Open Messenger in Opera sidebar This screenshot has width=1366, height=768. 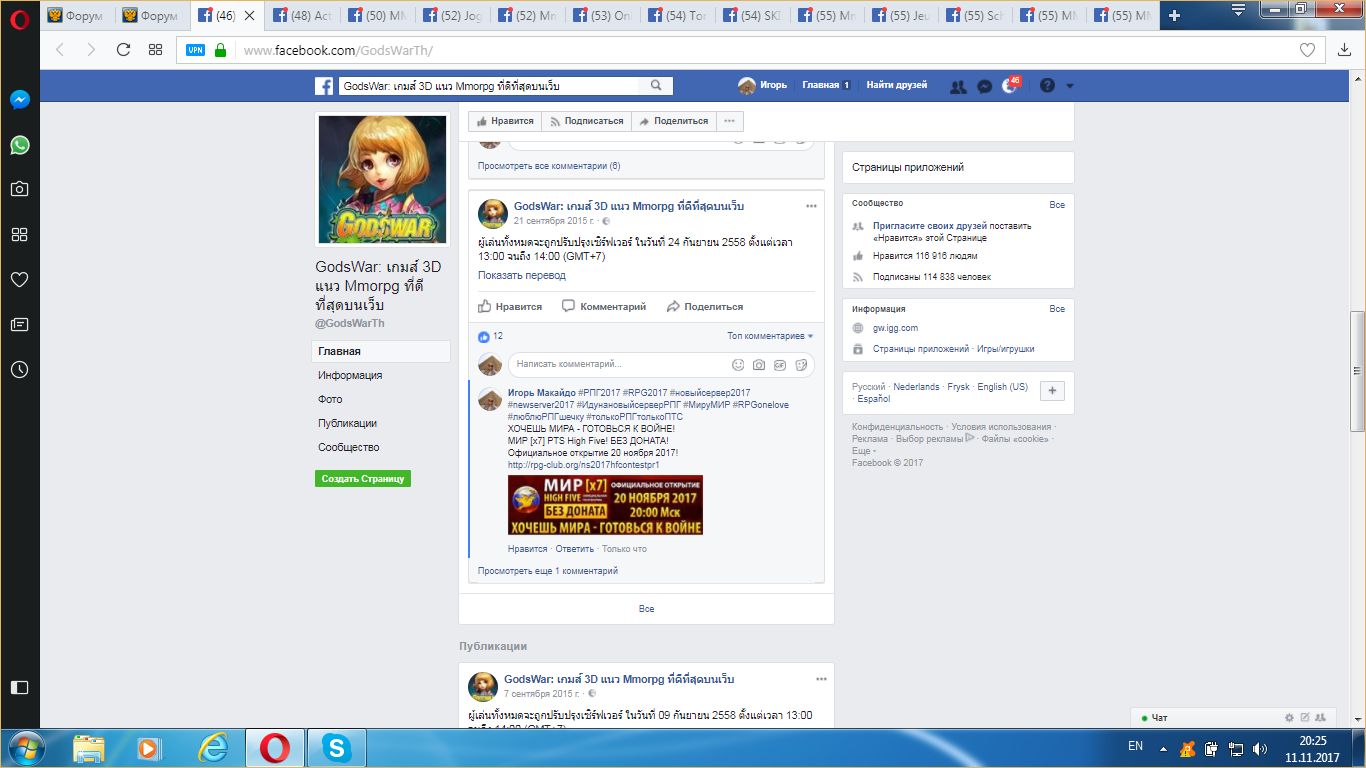[x=20, y=100]
